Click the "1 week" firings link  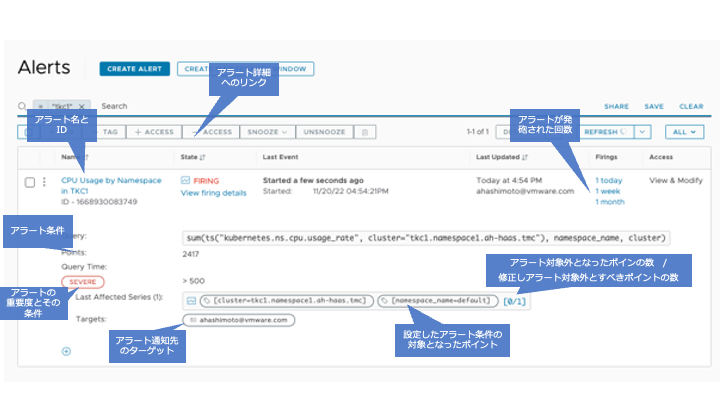[608, 191]
